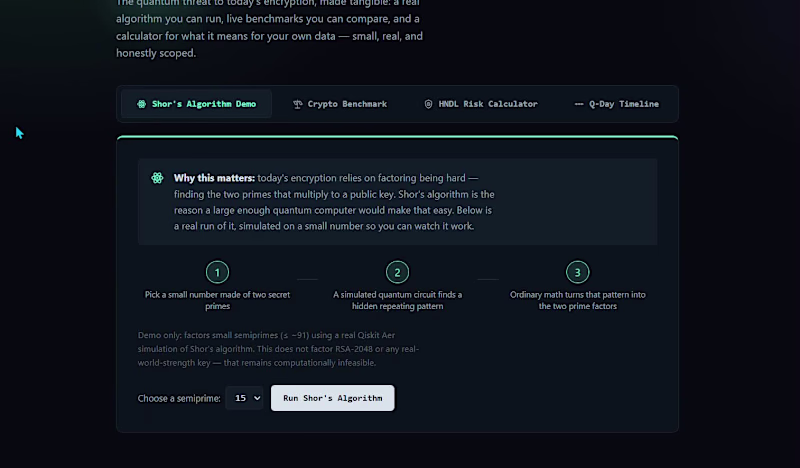Select the step 1 circle
800x468 pixels.
217,272
